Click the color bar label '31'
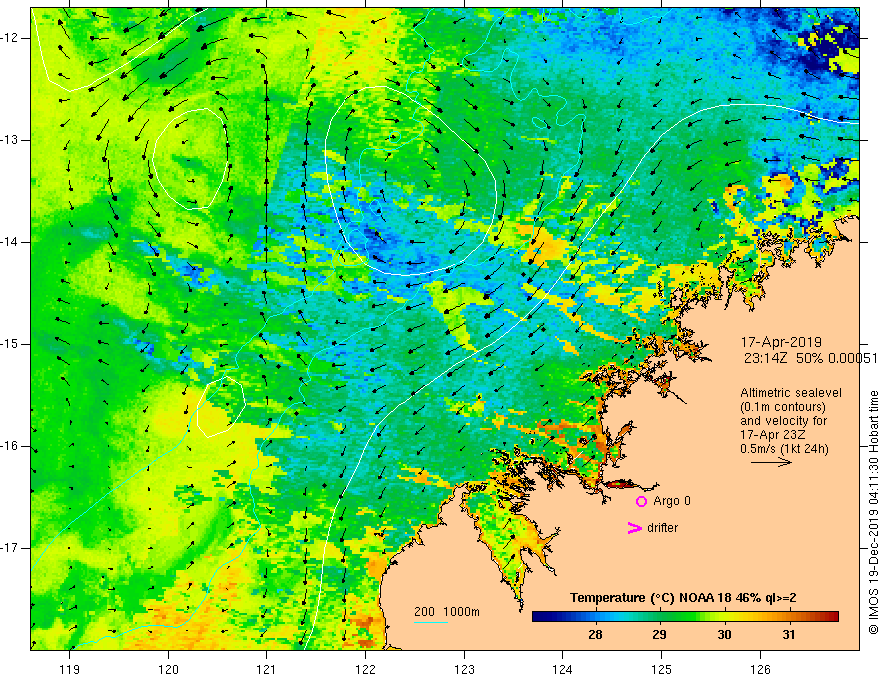The image size is (880, 680). pos(789,635)
